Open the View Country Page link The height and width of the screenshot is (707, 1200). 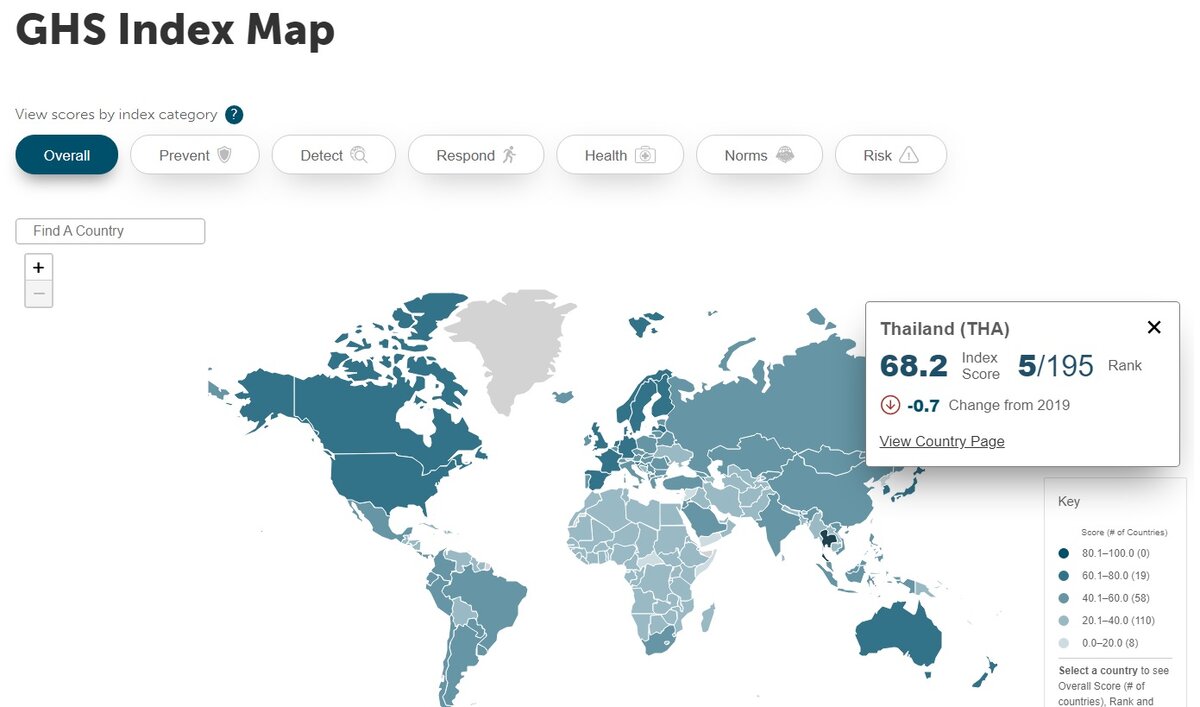(x=941, y=441)
